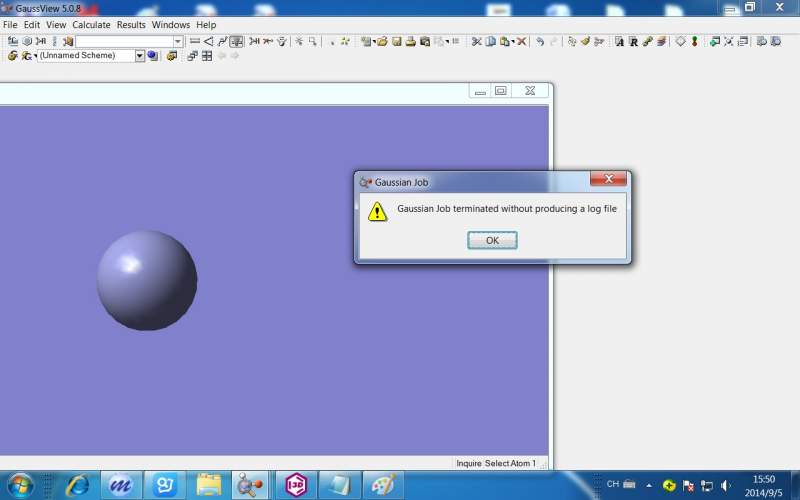800x500 pixels.
Task: Select the Custom Fragment tool
Action: [x=68, y=41]
